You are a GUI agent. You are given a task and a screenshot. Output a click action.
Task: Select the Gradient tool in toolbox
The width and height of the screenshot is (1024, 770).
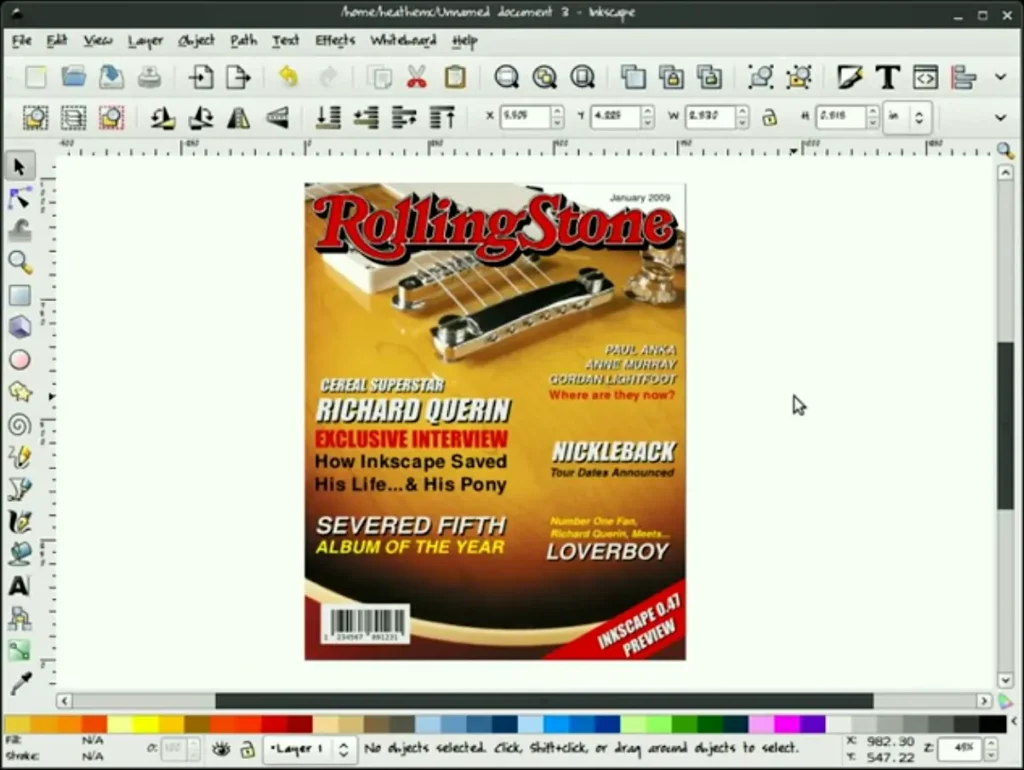coord(20,650)
